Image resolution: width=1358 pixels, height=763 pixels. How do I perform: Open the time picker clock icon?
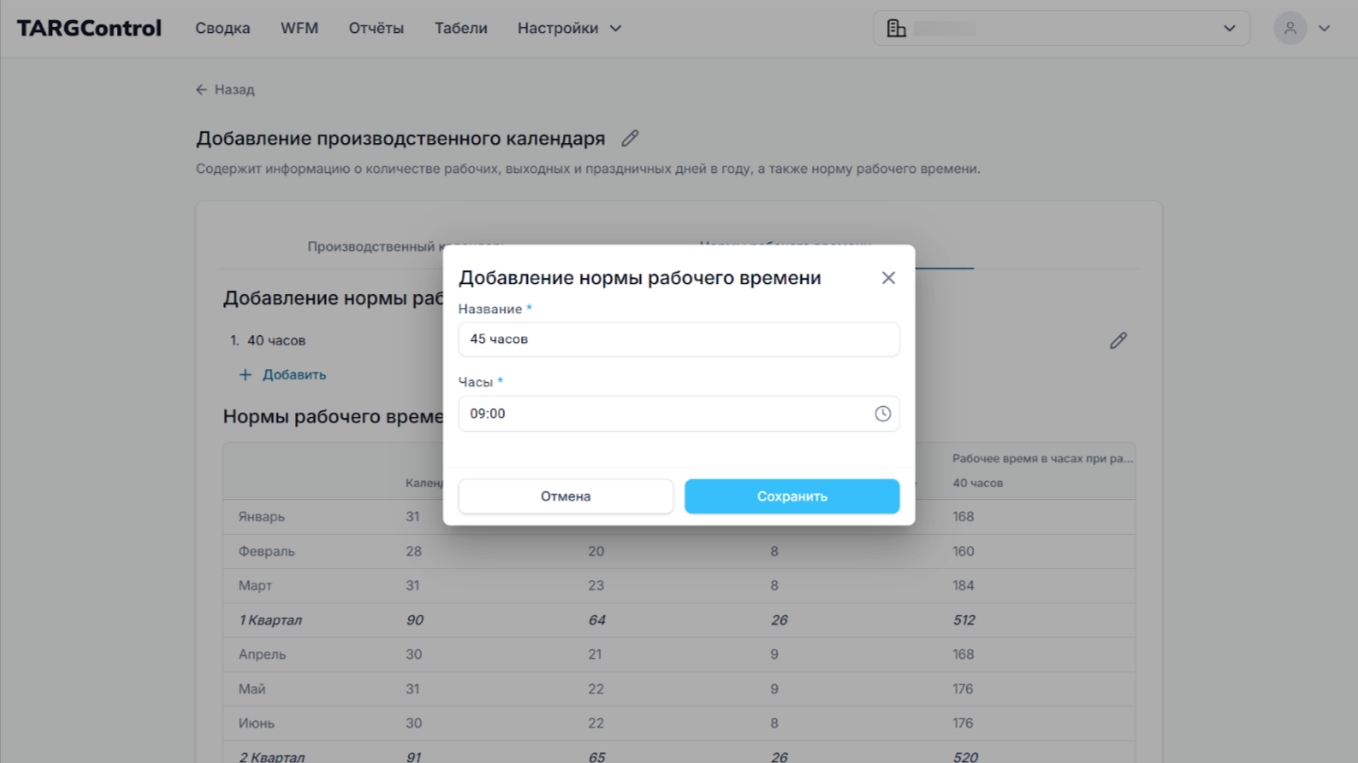(882, 414)
